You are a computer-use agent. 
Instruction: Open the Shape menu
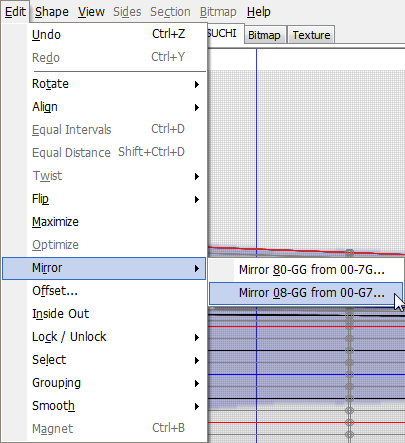coord(52,12)
